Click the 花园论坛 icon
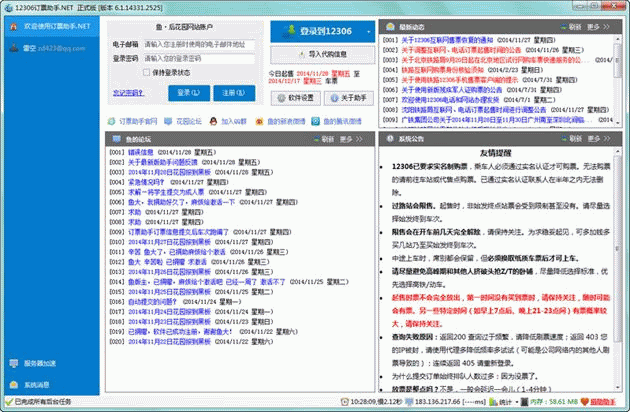 tap(168, 121)
